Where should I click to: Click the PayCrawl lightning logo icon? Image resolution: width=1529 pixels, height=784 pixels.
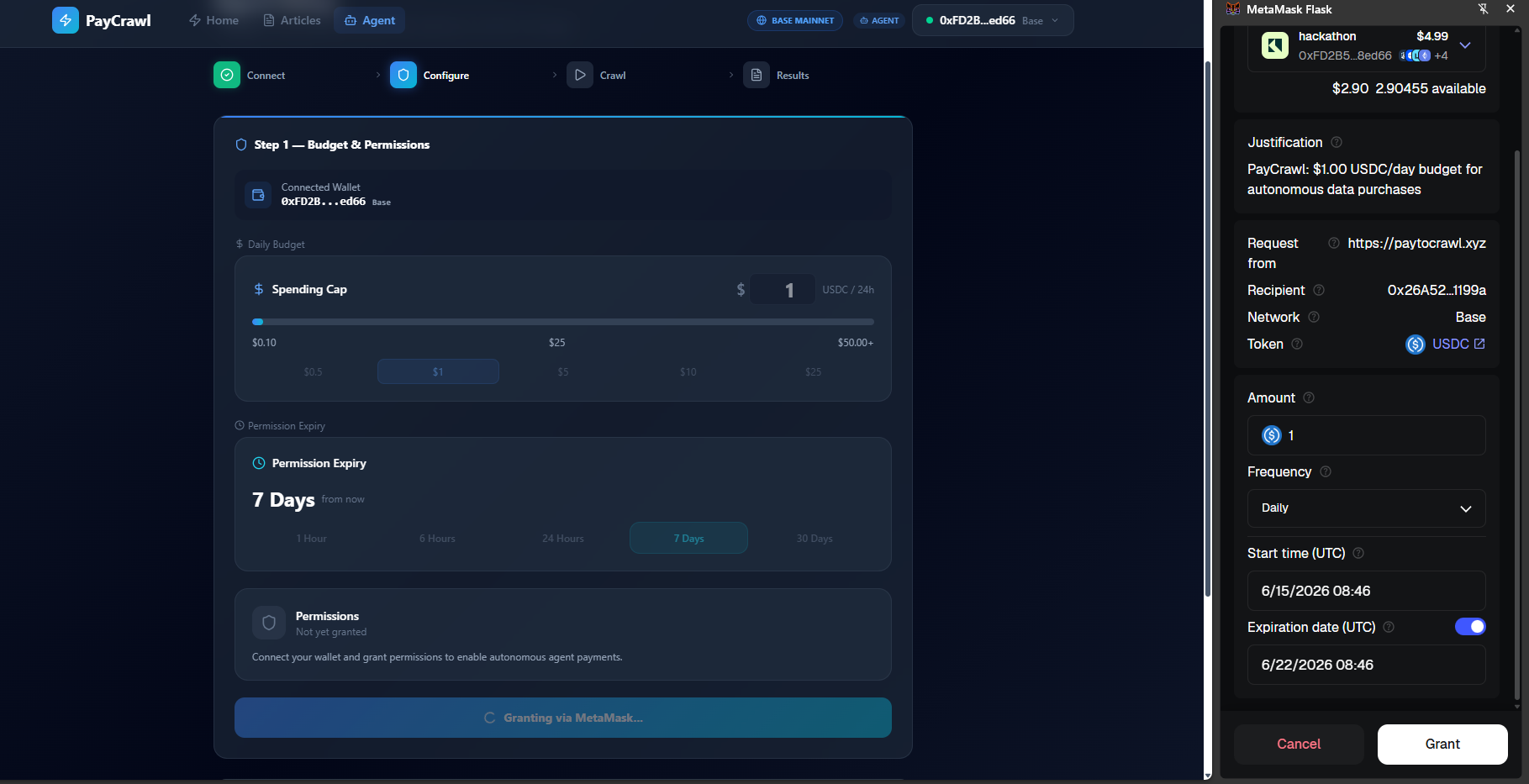[x=66, y=20]
